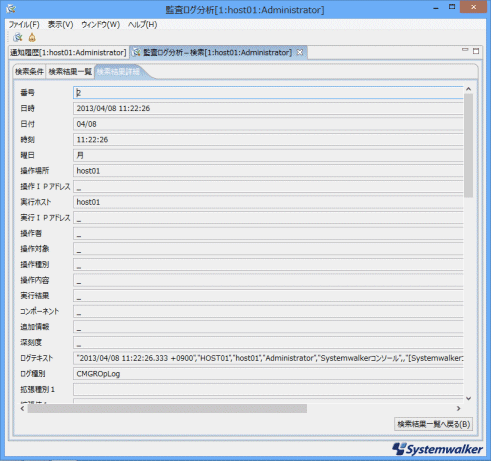Switch to the 検索結果一覧 tab
Screen dimensions: 491x461
[70, 72]
